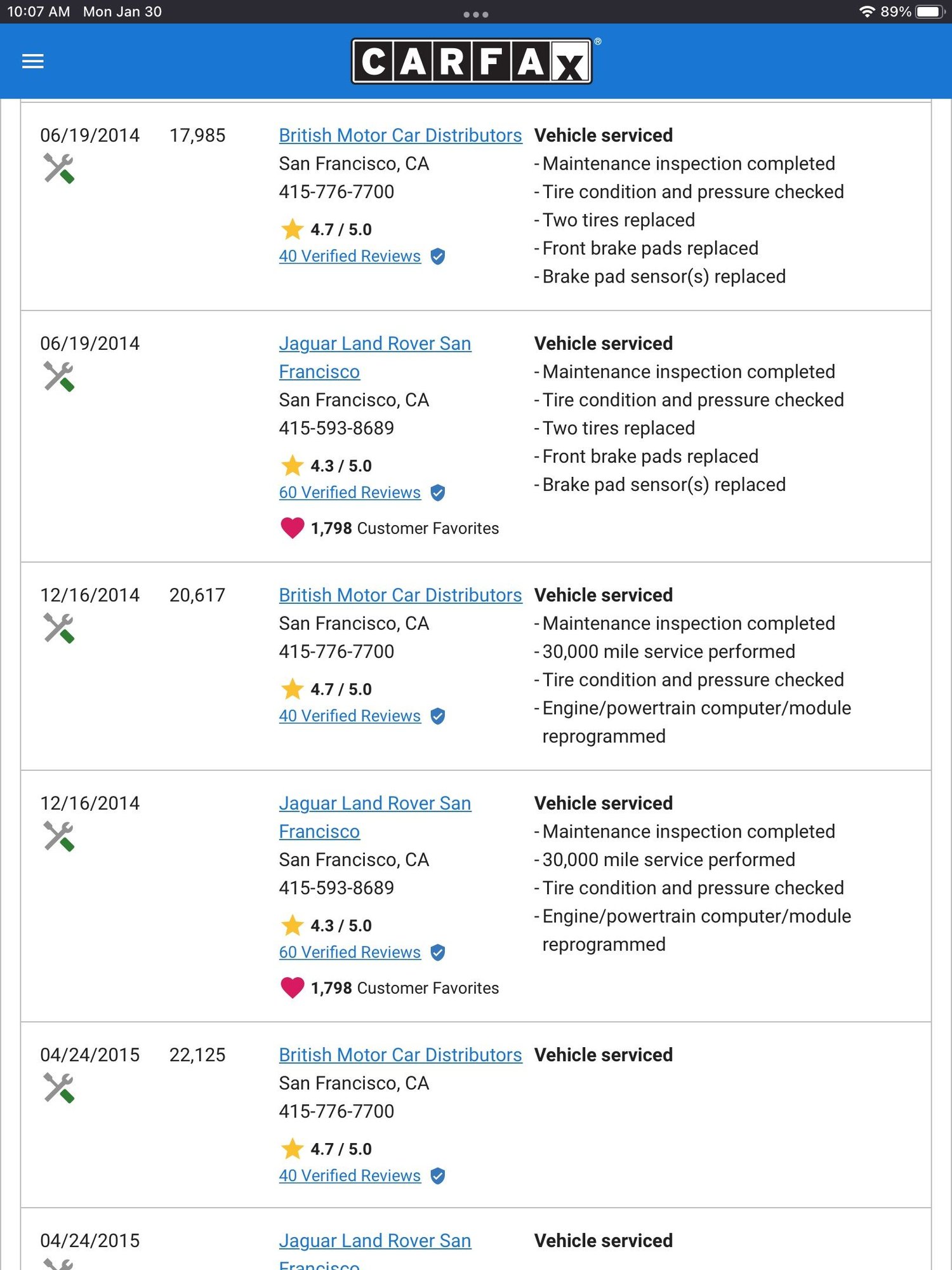This screenshot has height=1270, width=952.
Task: Tap the verified badge in 20,617 miles record
Action: click(x=438, y=716)
